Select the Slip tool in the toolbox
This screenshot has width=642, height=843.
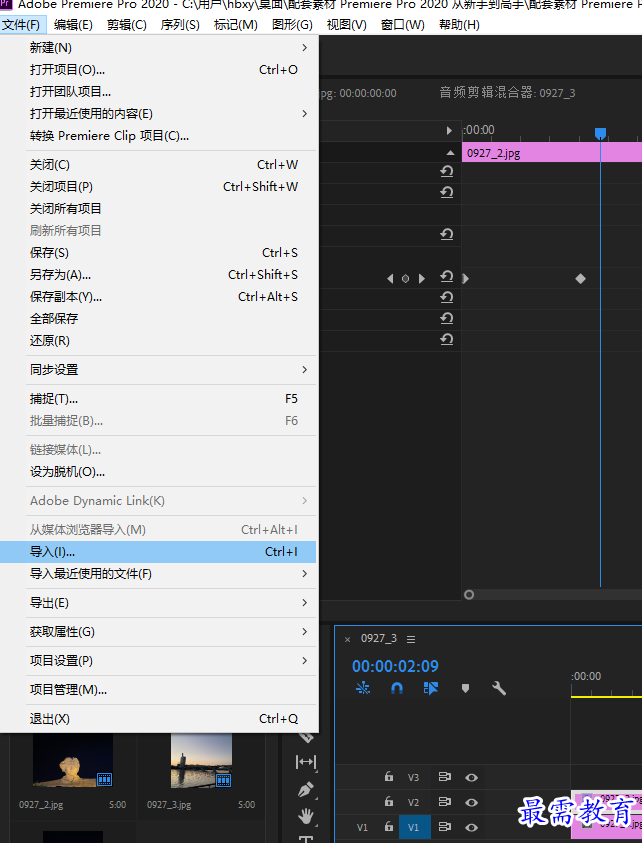(x=306, y=762)
